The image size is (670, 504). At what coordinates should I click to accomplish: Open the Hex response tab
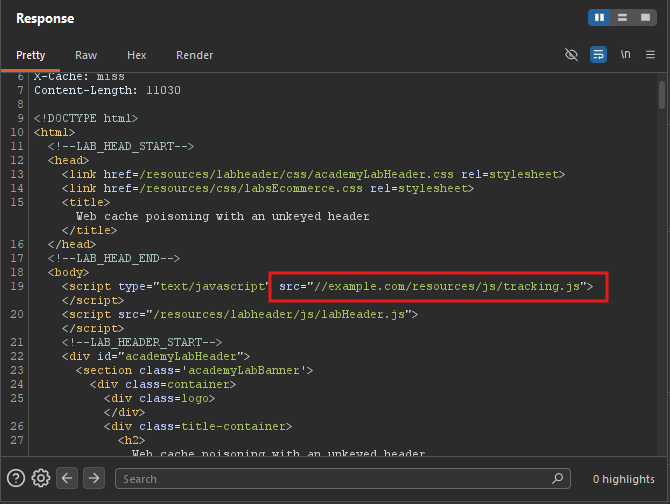[136, 55]
